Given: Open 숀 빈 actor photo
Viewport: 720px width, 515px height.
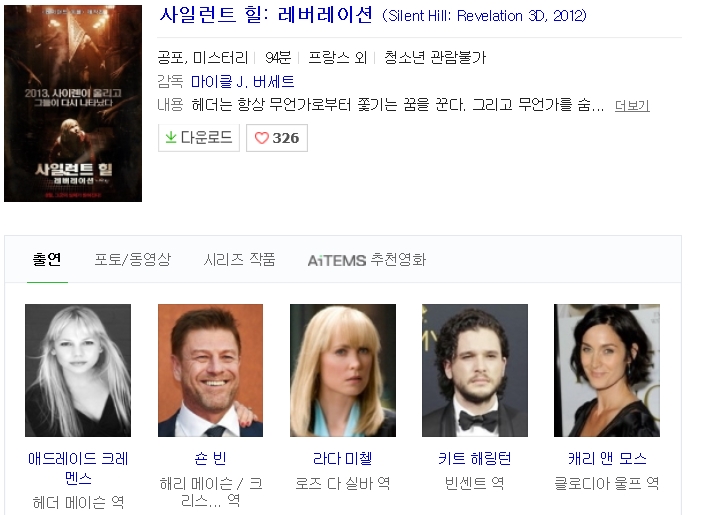Looking at the screenshot, I should click(210, 370).
